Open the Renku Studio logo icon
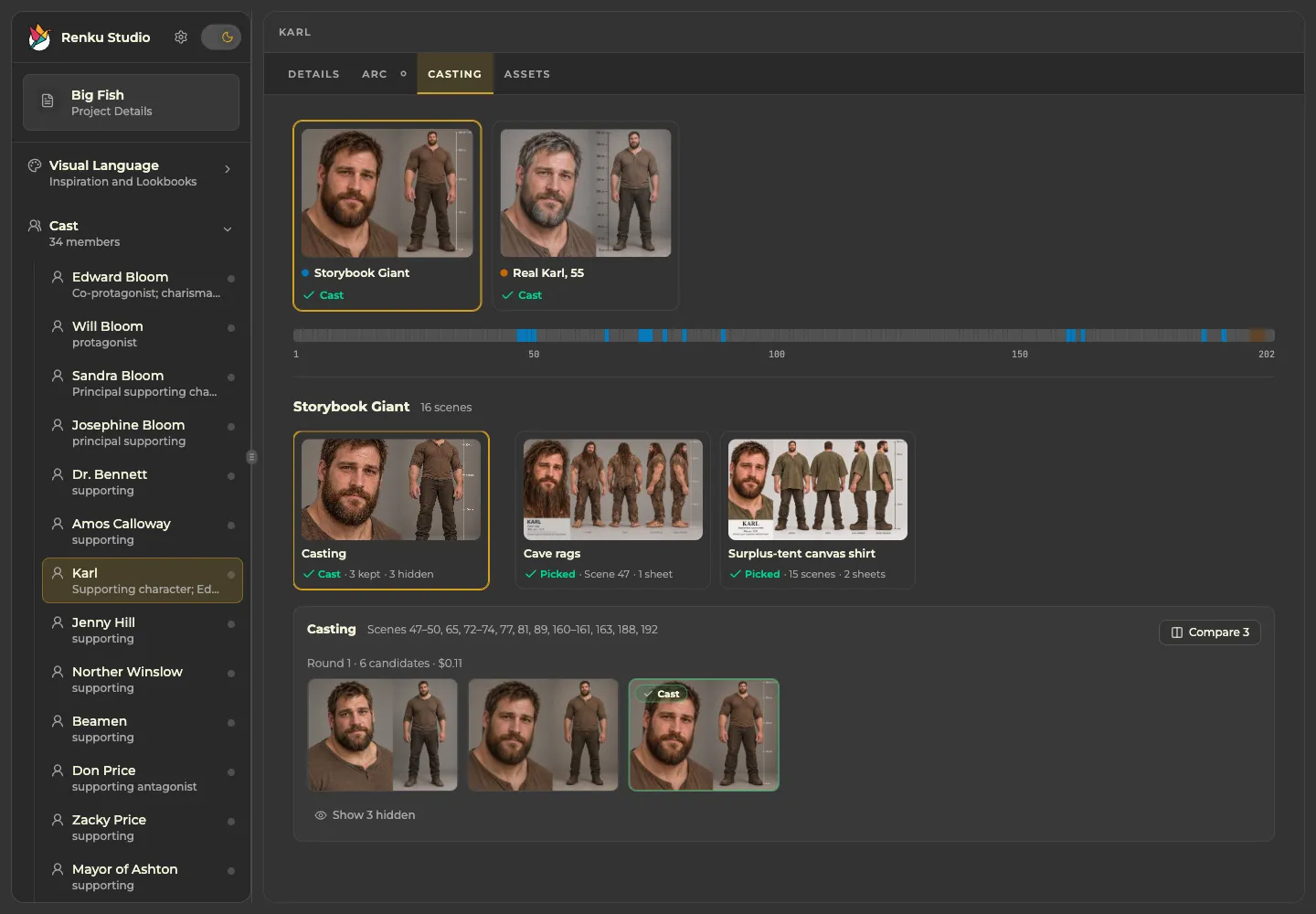 [x=39, y=37]
